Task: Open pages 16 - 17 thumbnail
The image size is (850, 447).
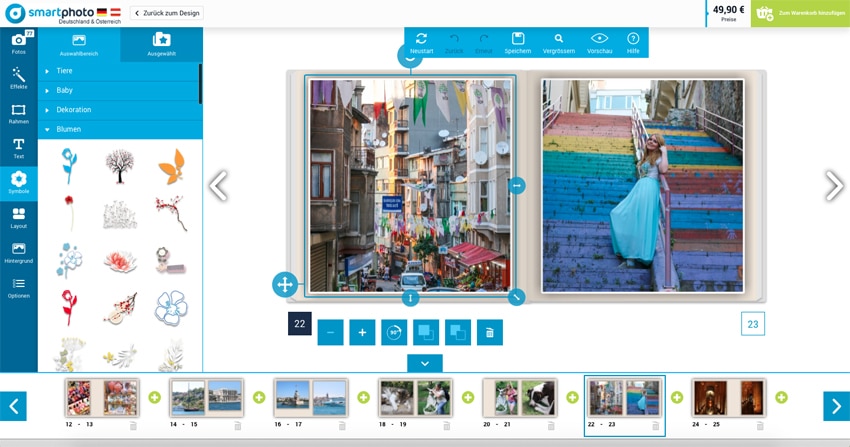Action: point(311,398)
